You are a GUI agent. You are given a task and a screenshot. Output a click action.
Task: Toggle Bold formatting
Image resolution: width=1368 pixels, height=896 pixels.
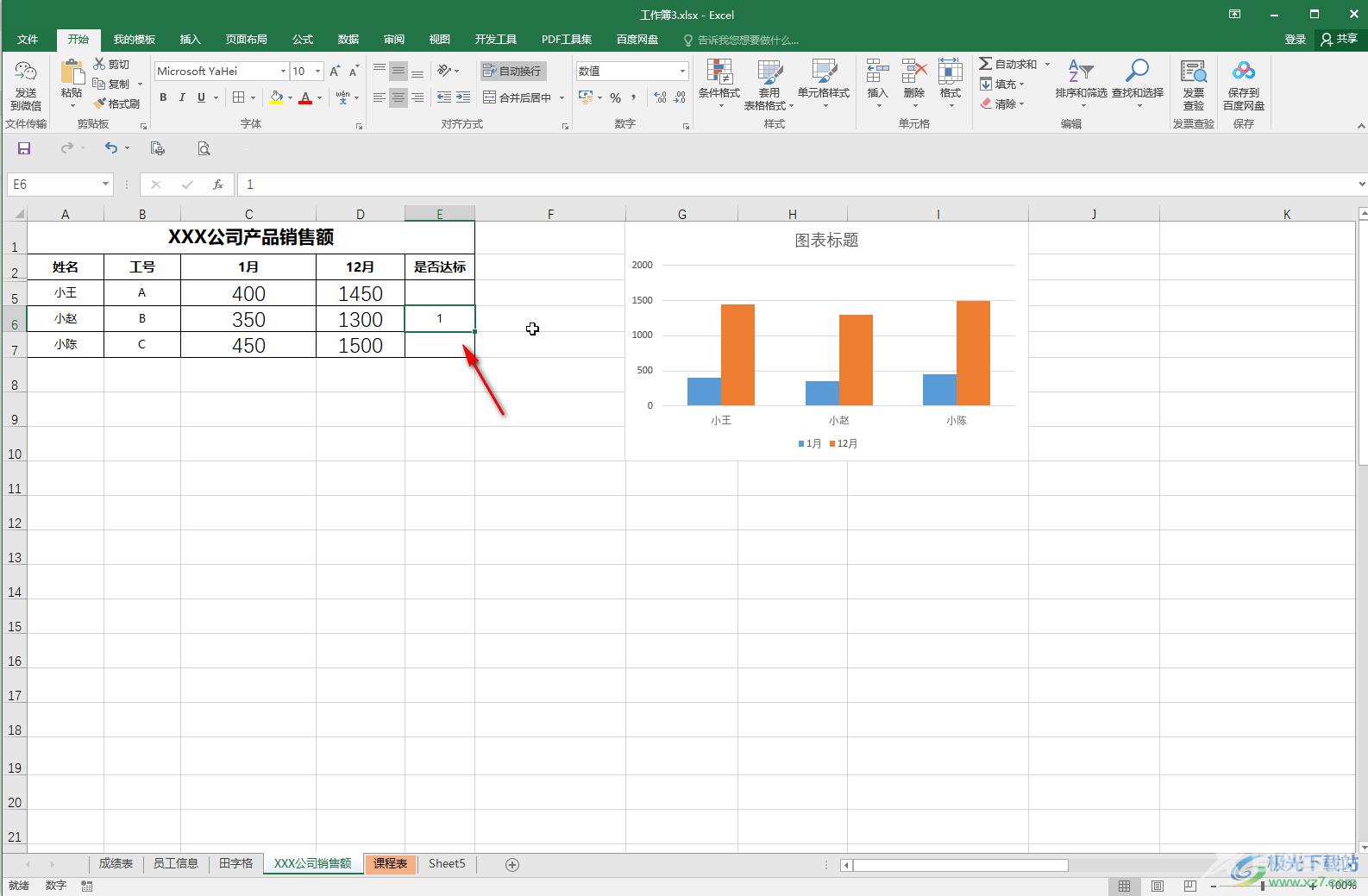click(x=163, y=97)
